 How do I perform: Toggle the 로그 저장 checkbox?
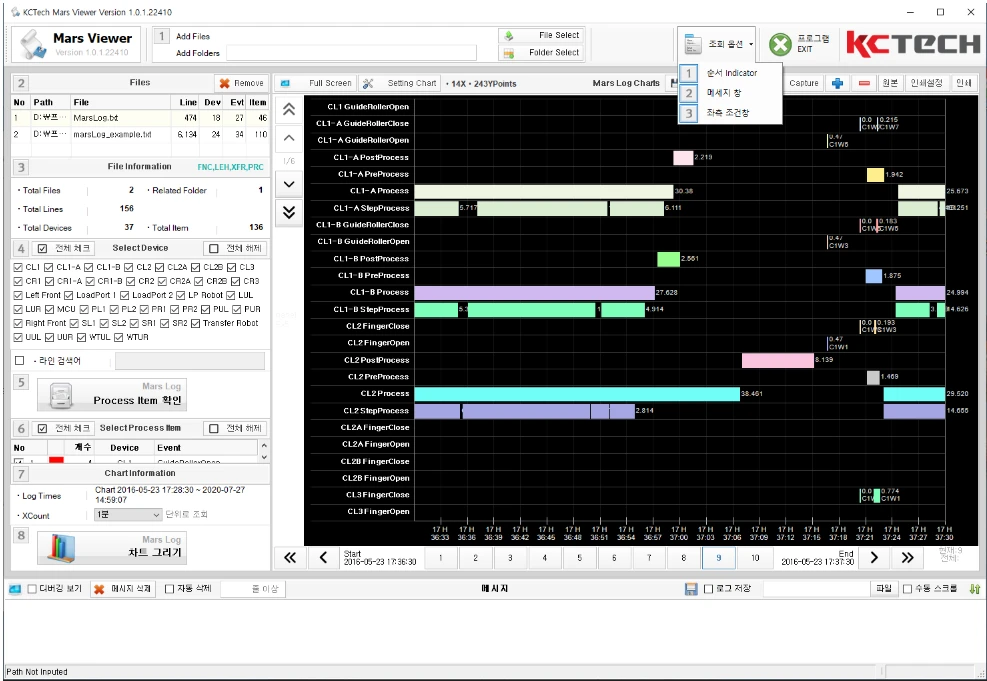pyautogui.click(x=708, y=589)
